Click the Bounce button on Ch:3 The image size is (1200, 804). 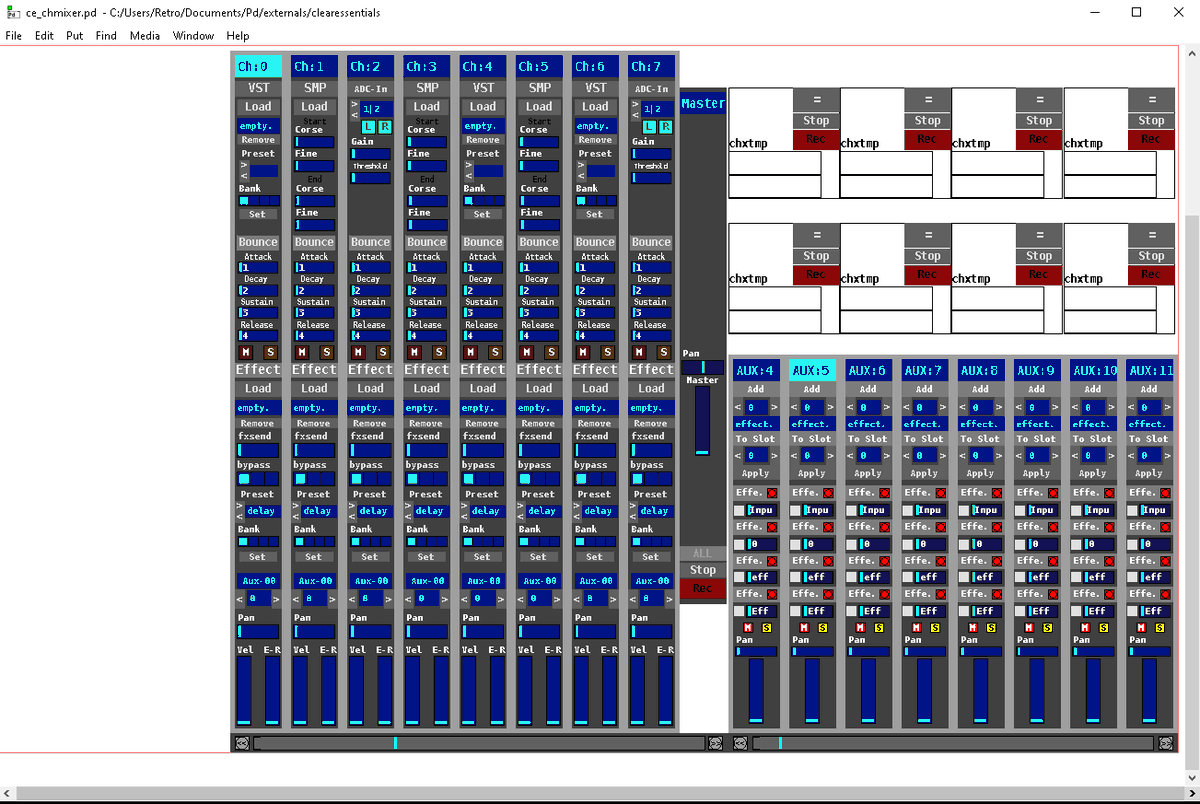tap(427, 242)
